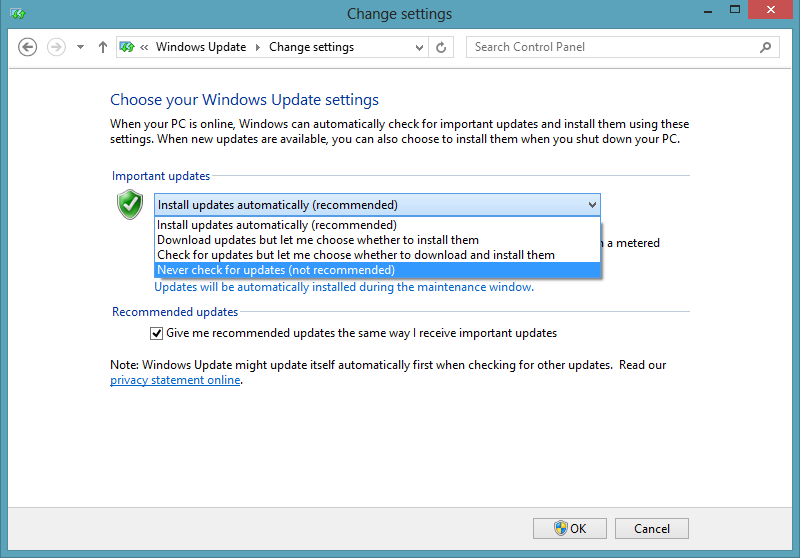The height and width of the screenshot is (558, 800).
Task: Choose Download updates but let me choose
Action: pos(377,240)
